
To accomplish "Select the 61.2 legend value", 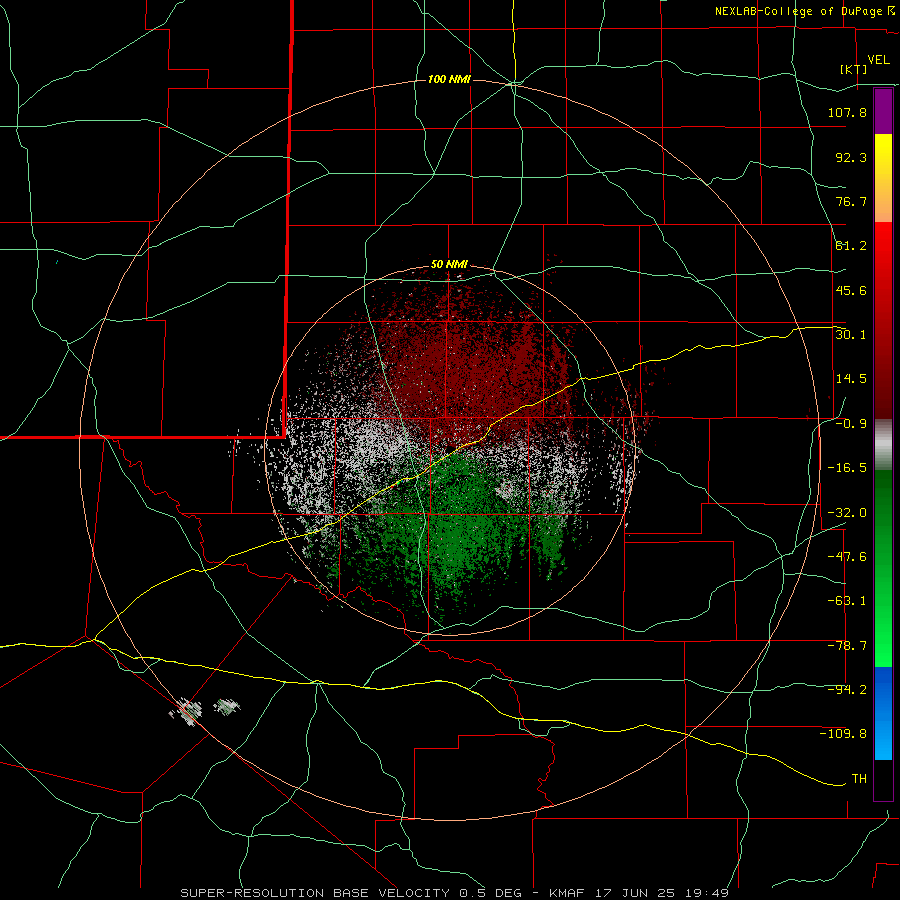I will pyautogui.click(x=851, y=246).
